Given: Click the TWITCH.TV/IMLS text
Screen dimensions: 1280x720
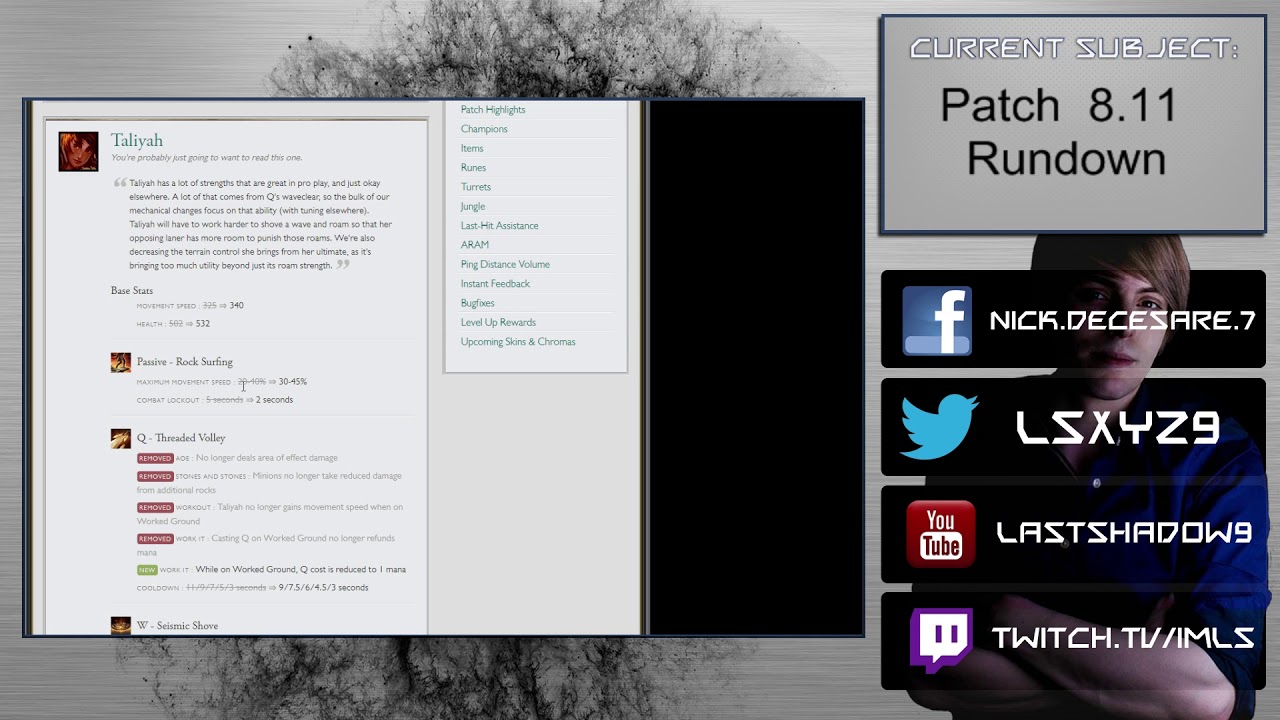Looking at the screenshot, I should tap(1122, 638).
